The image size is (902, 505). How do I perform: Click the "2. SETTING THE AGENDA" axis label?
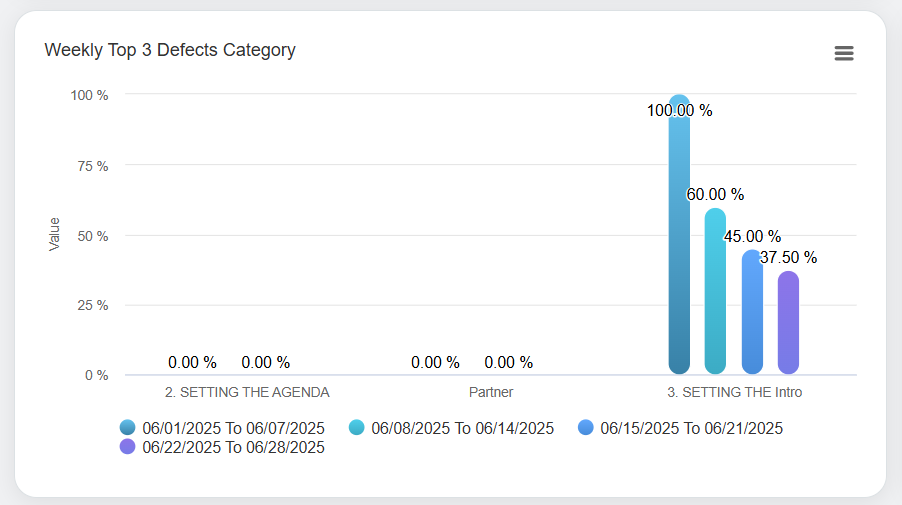tap(247, 392)
